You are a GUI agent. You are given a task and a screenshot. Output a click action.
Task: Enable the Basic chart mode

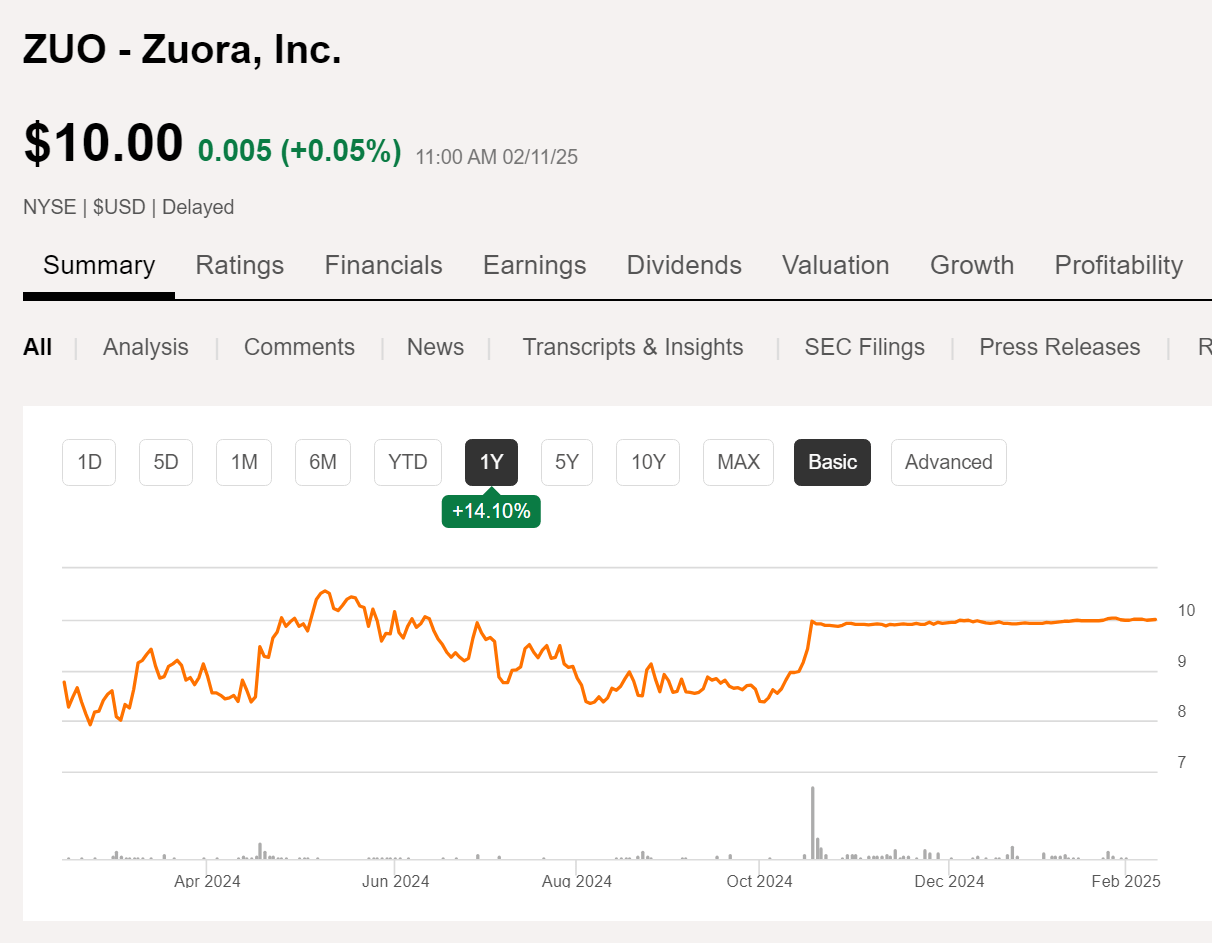click(832, 462)
